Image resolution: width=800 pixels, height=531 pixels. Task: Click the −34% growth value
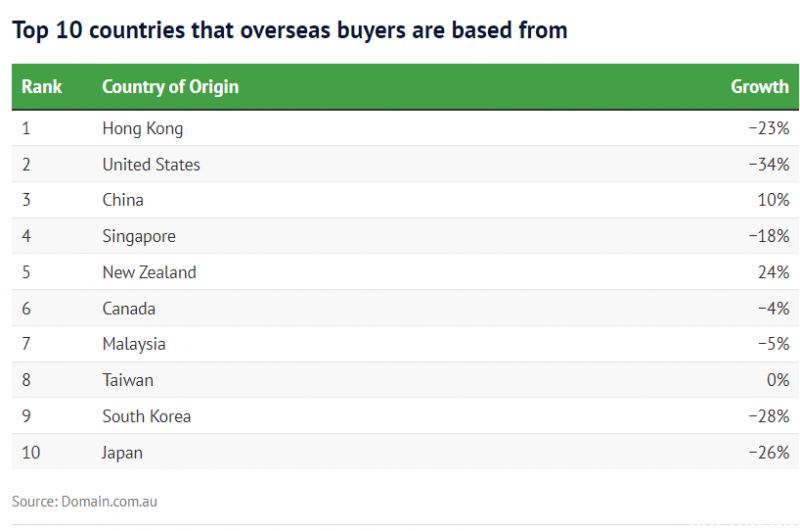(x=769, y=164)
